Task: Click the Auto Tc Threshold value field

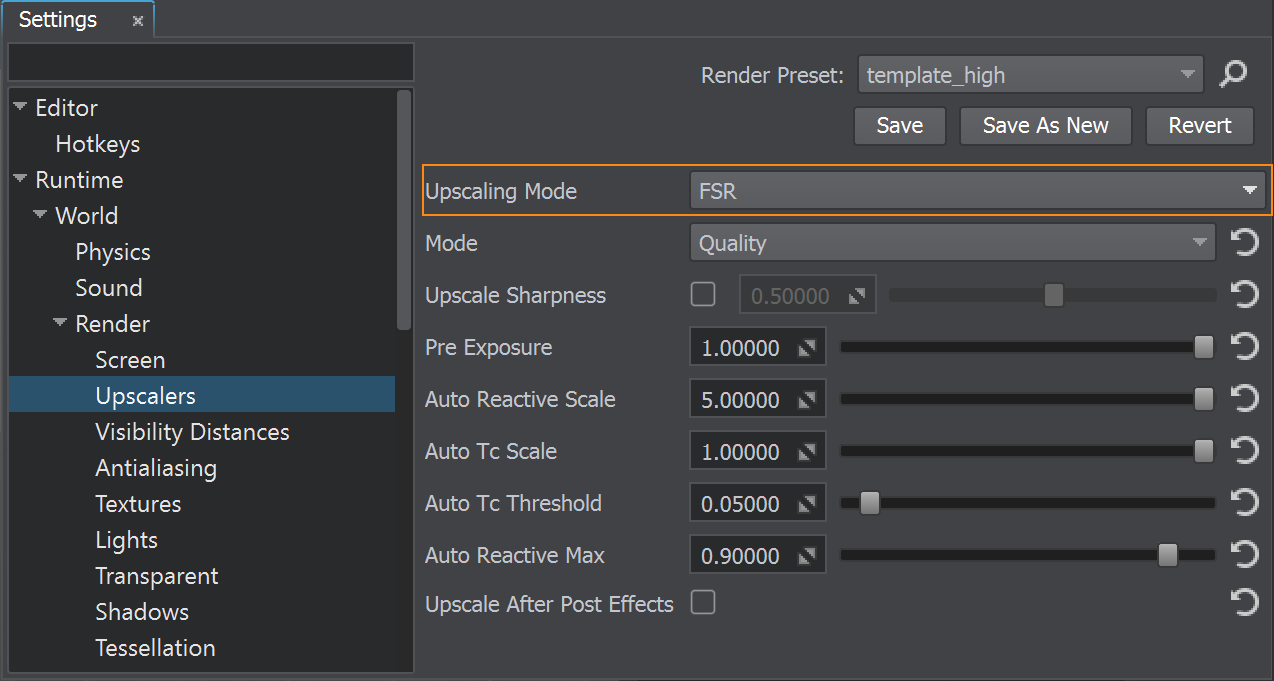Action: (758, 504)
